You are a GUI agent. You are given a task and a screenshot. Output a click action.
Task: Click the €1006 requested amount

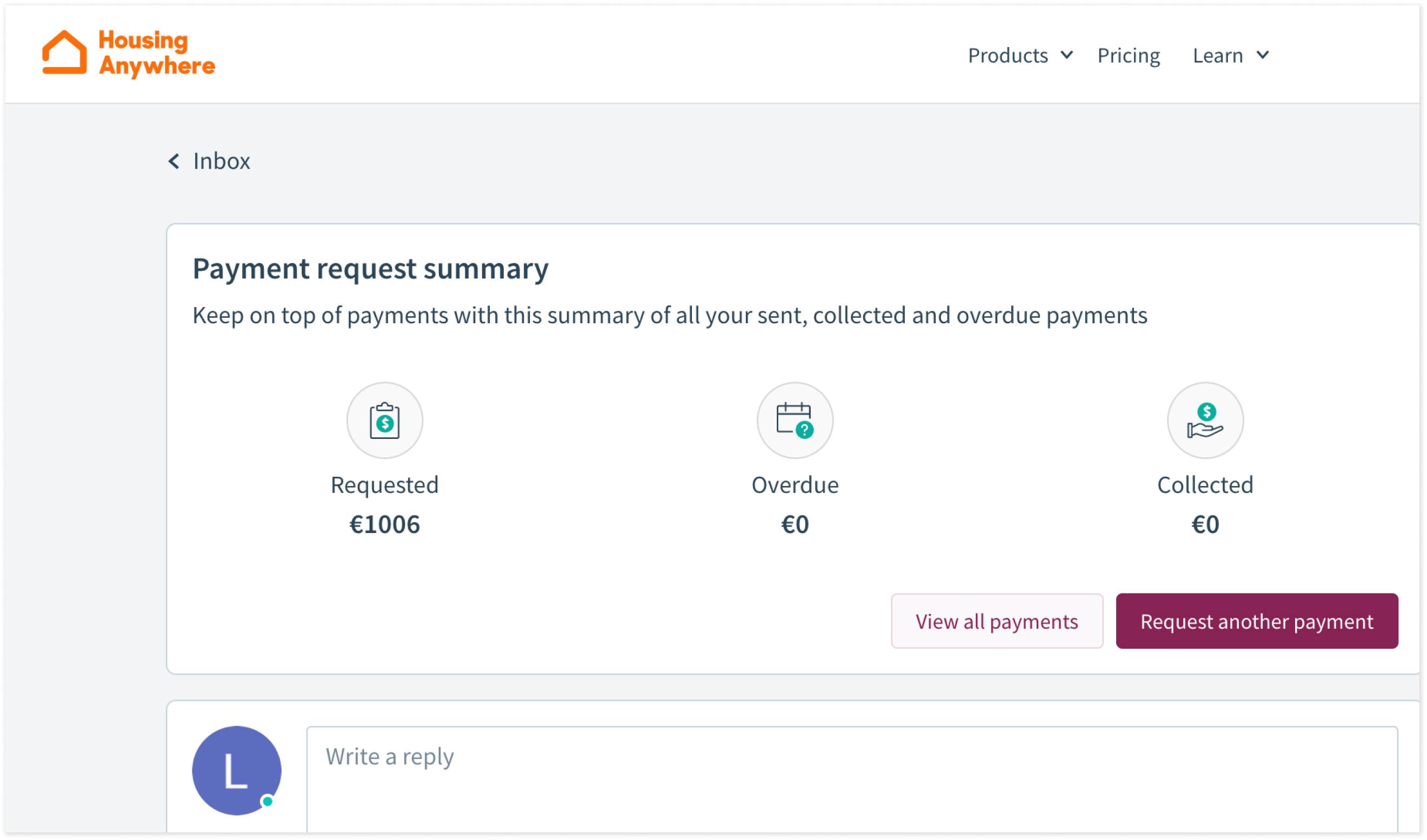coord(384,524)
